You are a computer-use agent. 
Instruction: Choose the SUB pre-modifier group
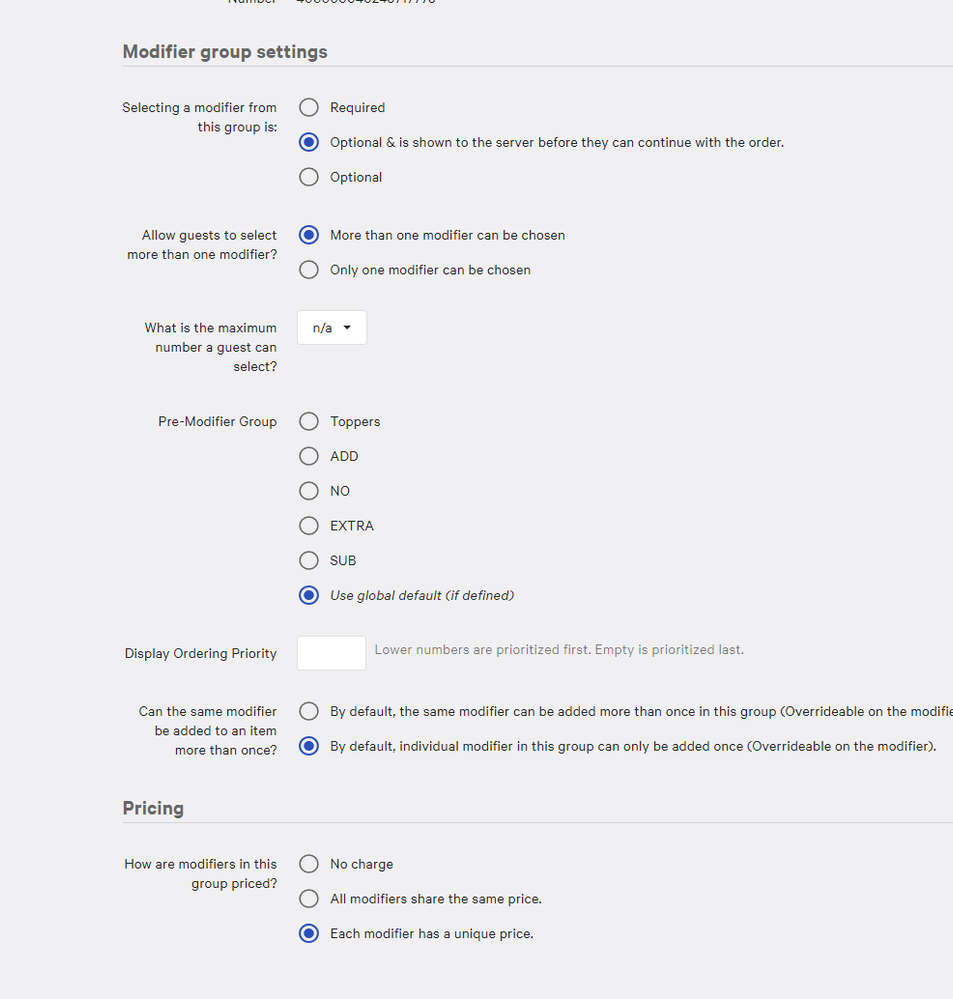click(x=310, y=561)
